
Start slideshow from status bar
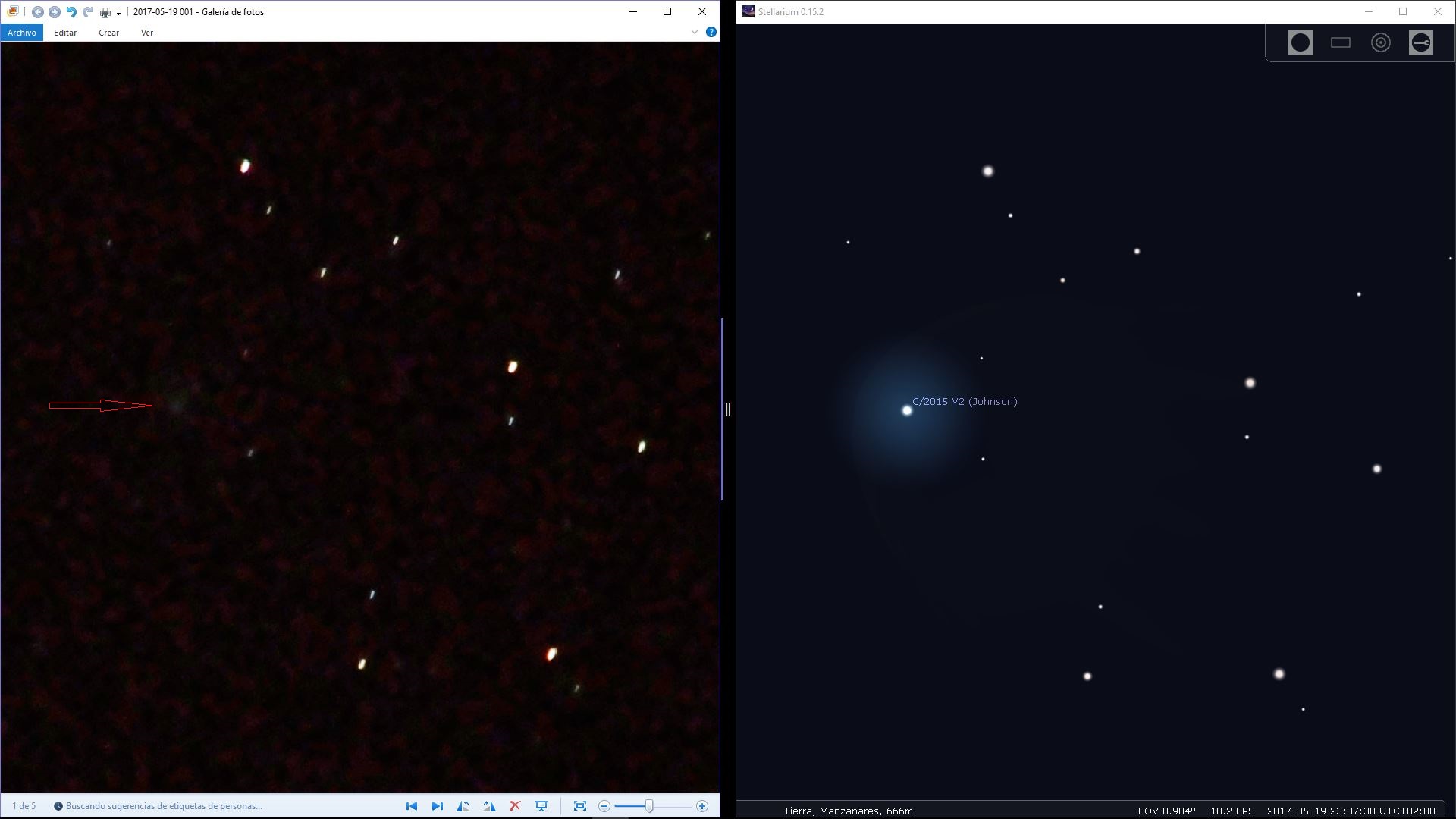coord(541,806)
